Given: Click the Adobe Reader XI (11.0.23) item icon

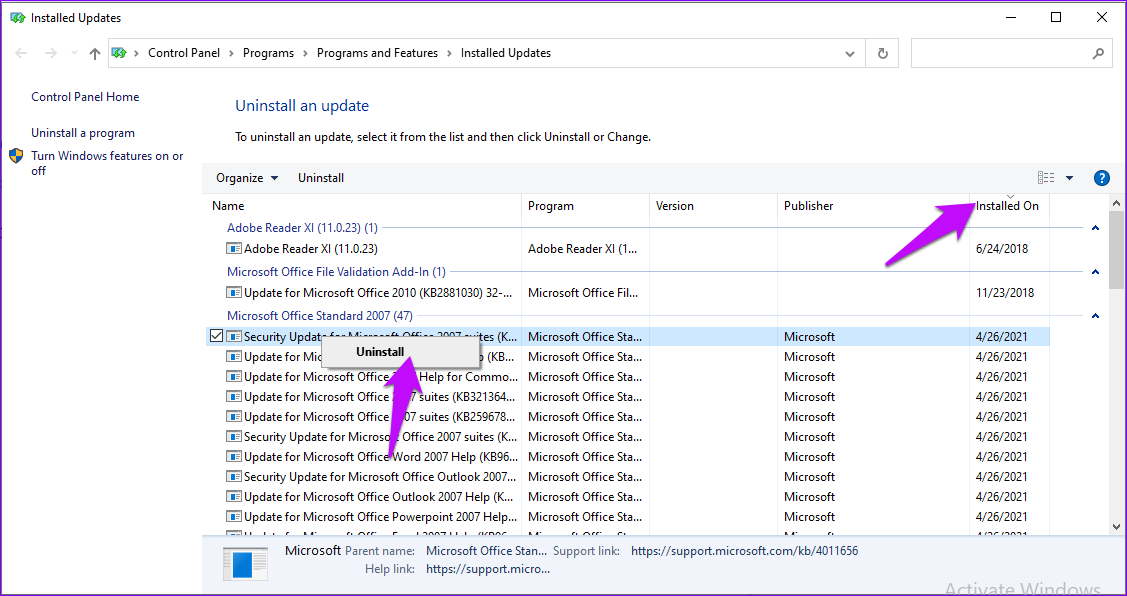Looking at the screenshot, I should 234,249.
